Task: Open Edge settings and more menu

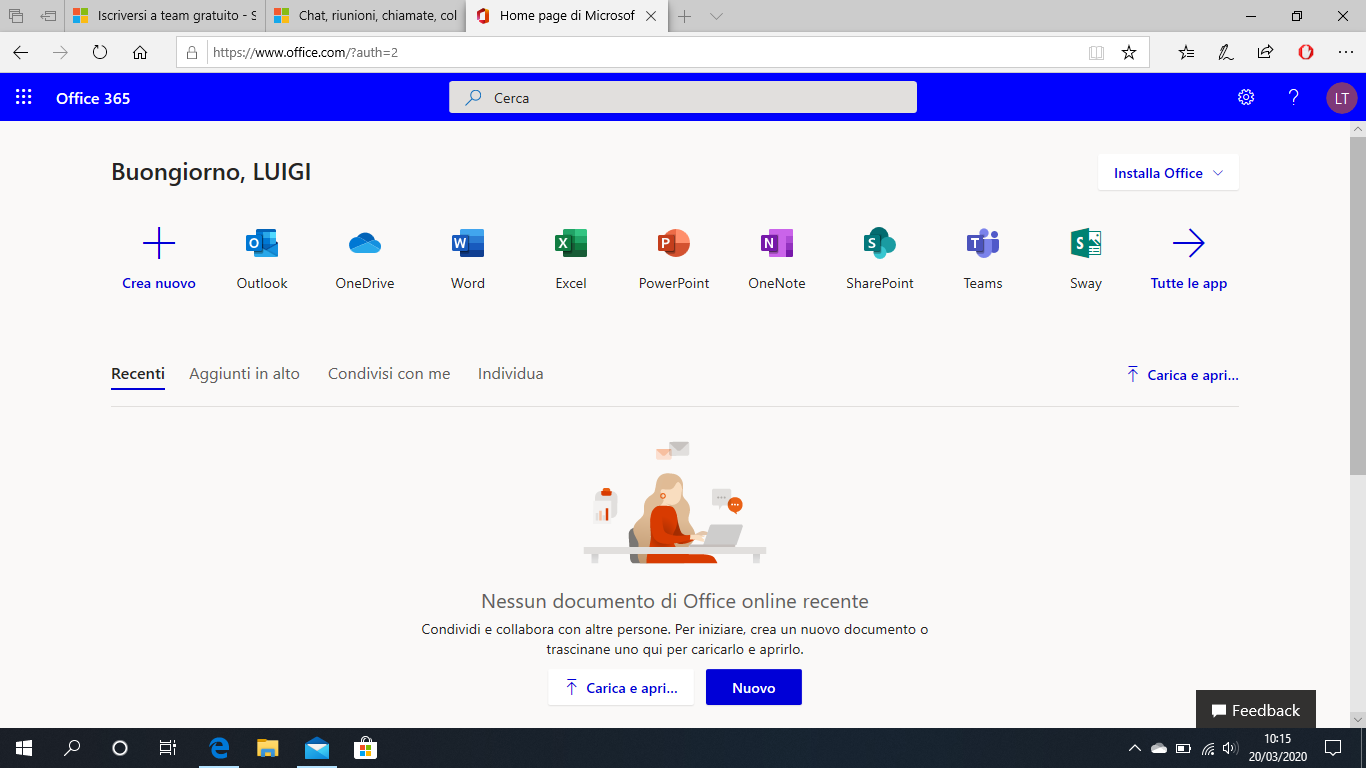Action: [1345, 53]
